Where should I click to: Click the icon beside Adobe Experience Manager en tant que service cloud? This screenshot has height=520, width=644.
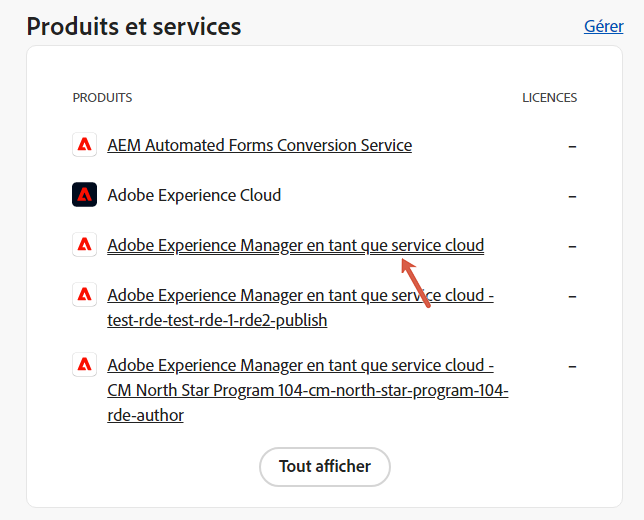[84, 245]
